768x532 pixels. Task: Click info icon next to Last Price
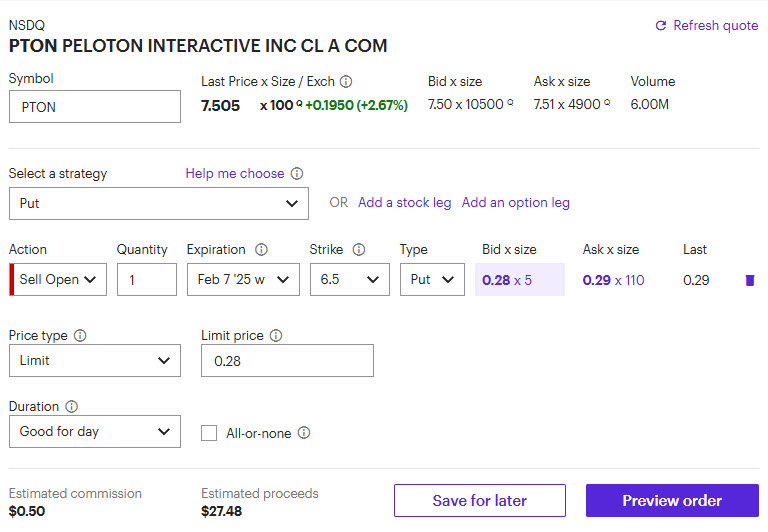click(346, 82)
